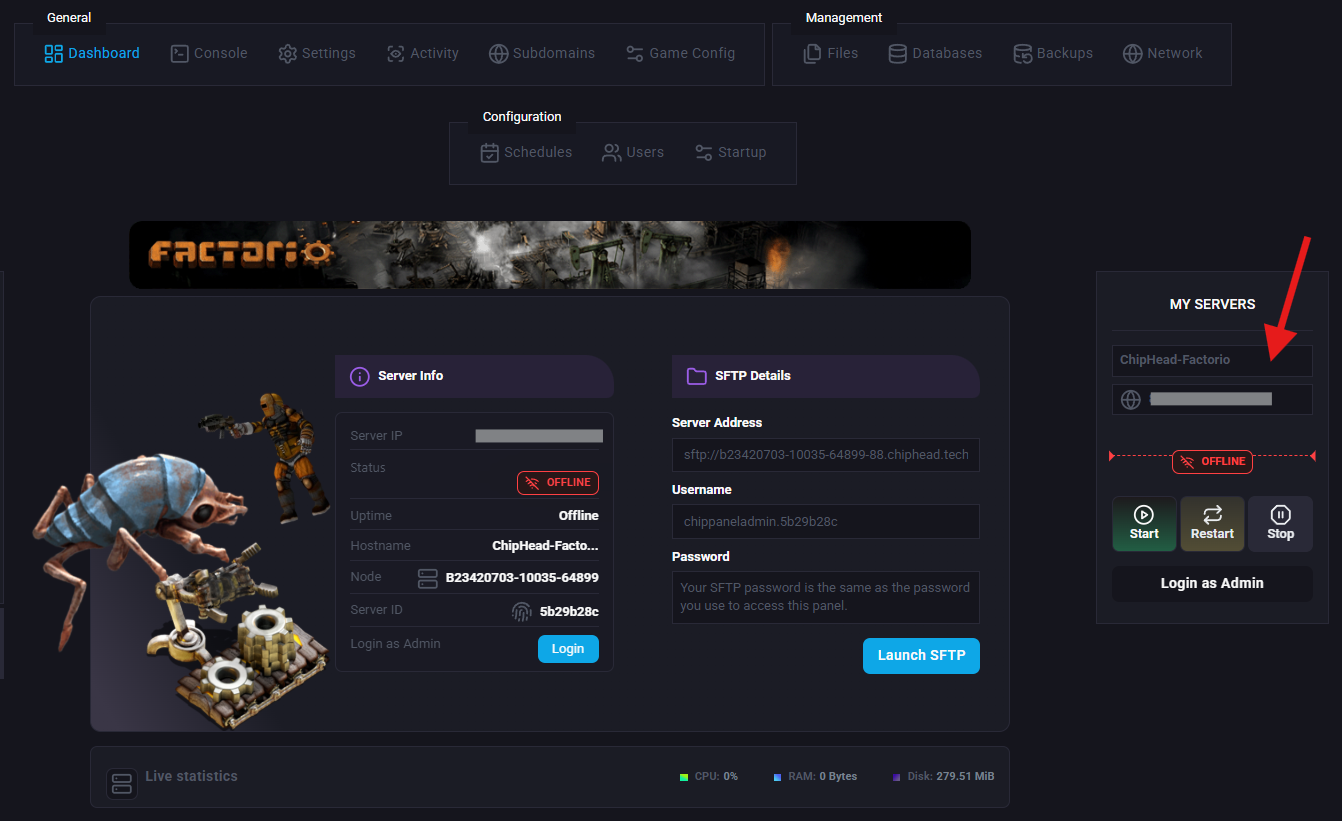Viewport: 1342px width, 821px height.
Task: Click the Backups icon
Action: click(1022, 54)
